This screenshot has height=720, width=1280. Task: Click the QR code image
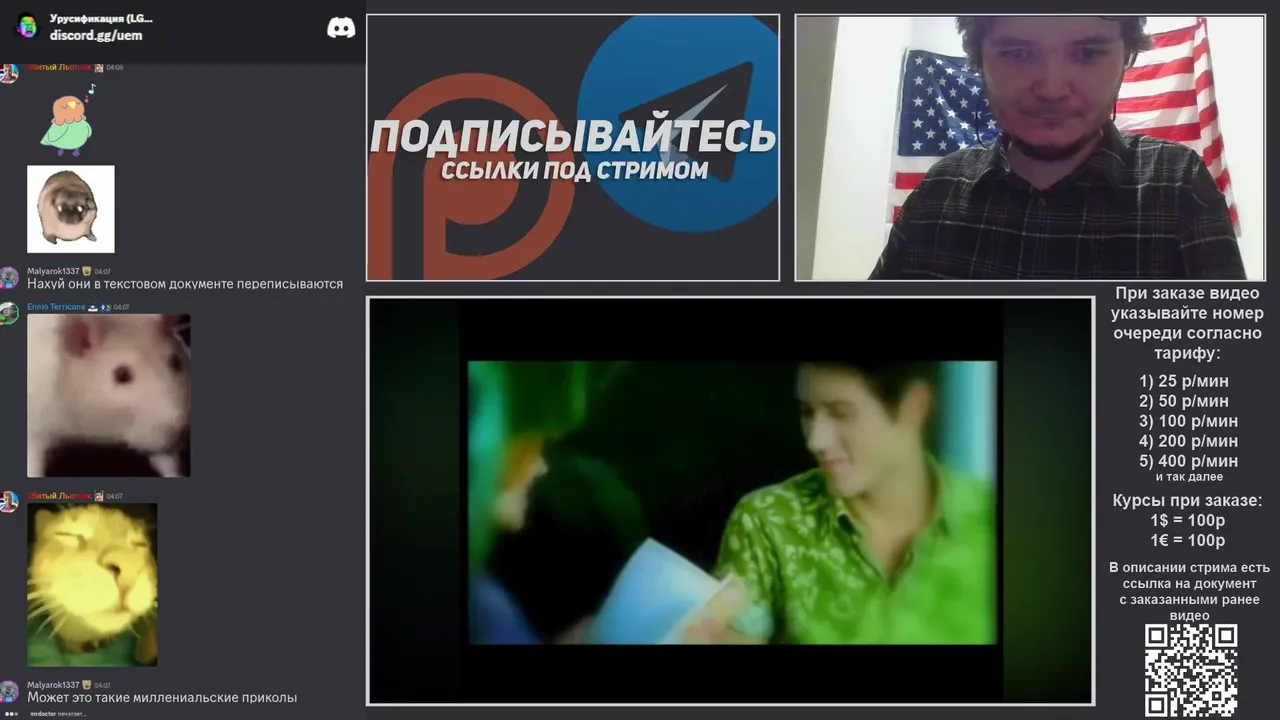[1191, 670]
